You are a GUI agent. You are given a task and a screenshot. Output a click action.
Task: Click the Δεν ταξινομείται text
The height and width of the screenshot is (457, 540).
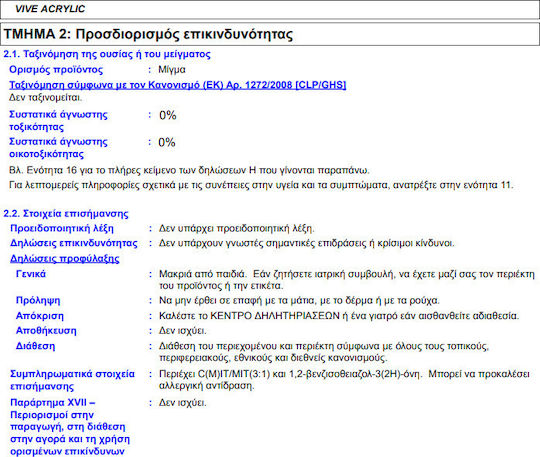coord(45,97)
